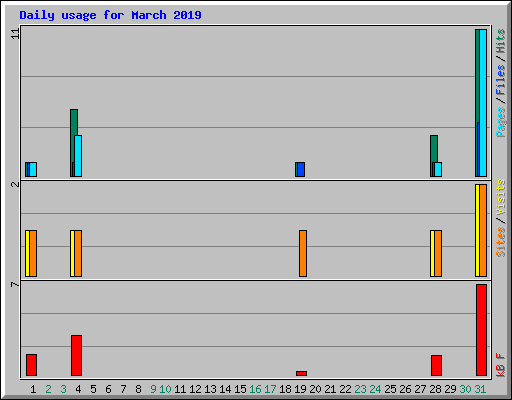This screenshot has height=400, width=512.
Task: Click day label '28' on the x-axis
Action: (435, 389)
